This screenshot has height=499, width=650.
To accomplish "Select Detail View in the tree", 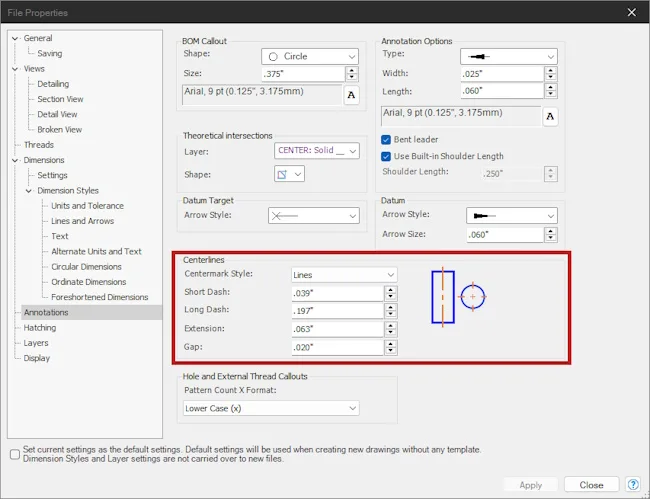I will [57, 114].
